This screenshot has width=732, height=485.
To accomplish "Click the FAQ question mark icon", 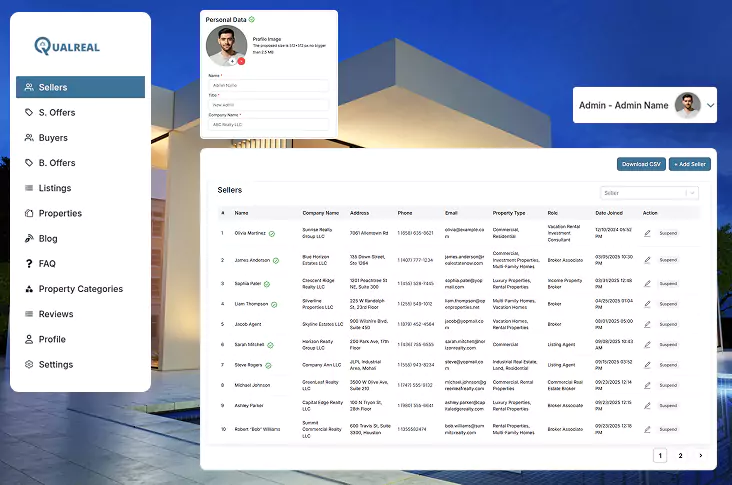I will pyautogui.click(x=29, y=264).
